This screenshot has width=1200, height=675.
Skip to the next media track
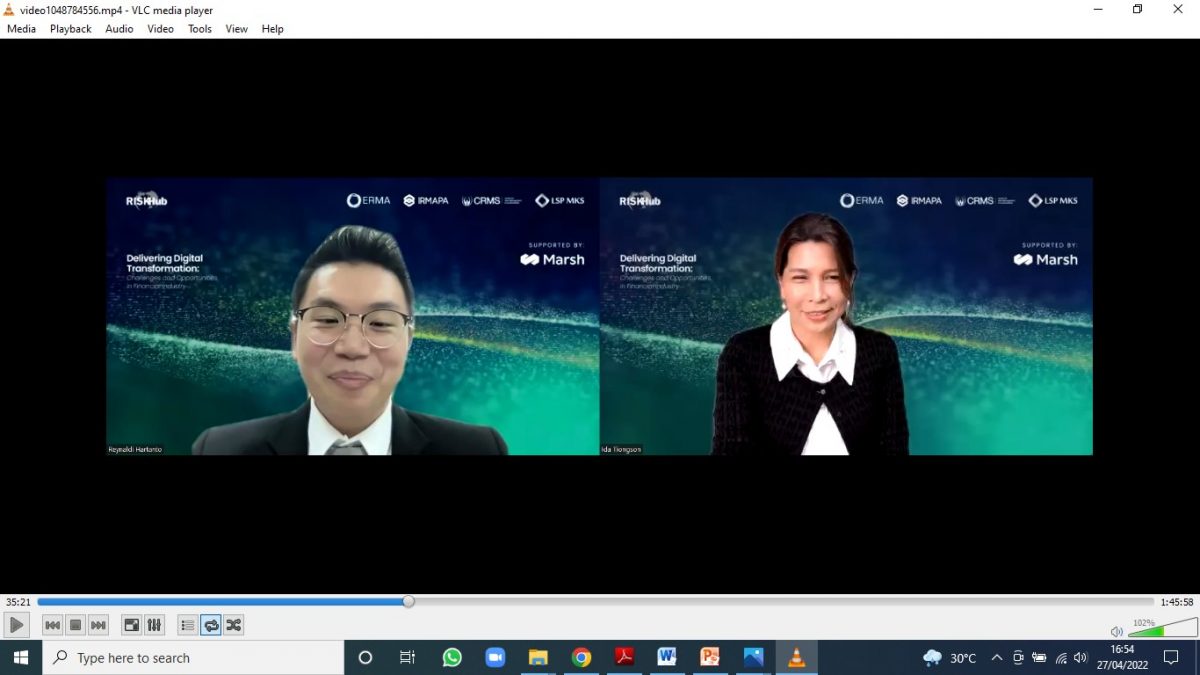[98, 625]
